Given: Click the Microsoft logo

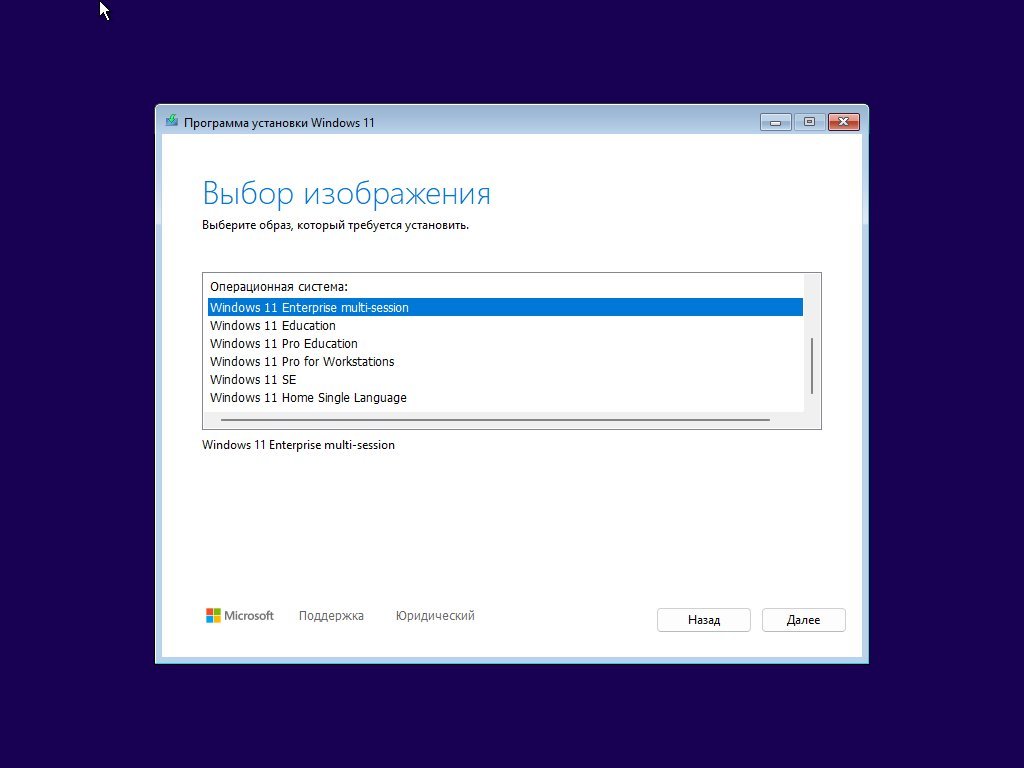Looking at the screenshot, I should click(x=240, y=615).
